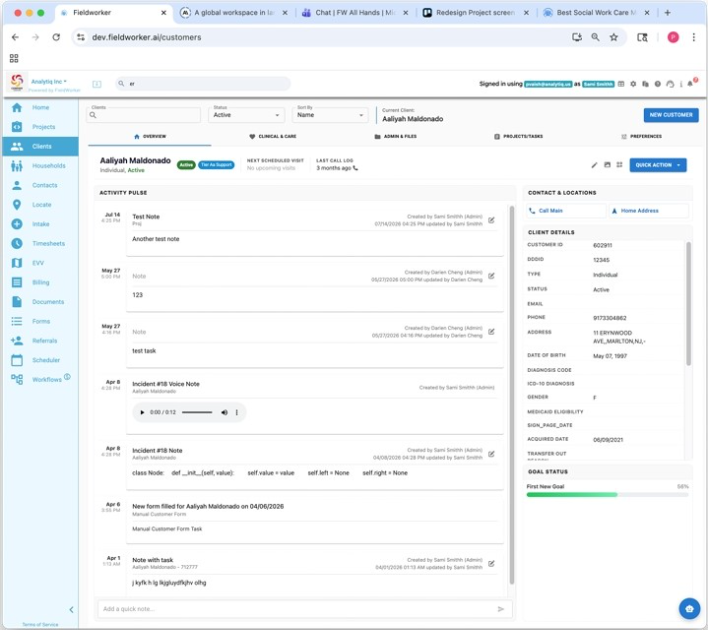Switch to the Clinical & Care tab

pyautogui.click(x=273, y=136)
